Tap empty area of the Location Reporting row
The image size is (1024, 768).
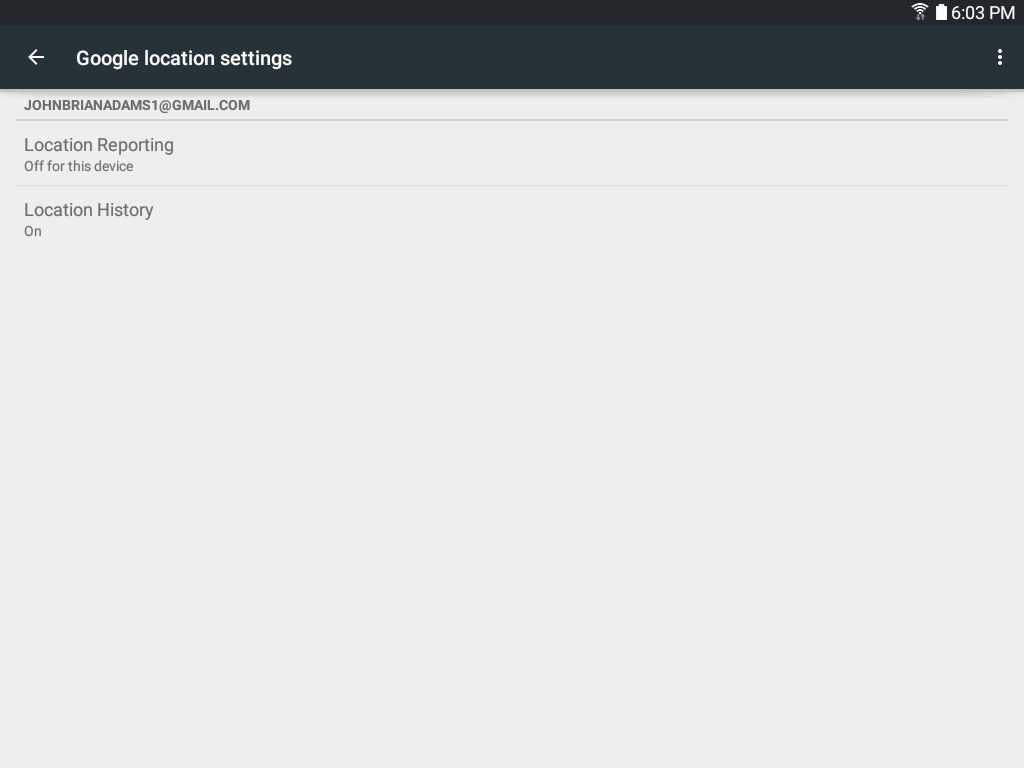pos(588,153)
